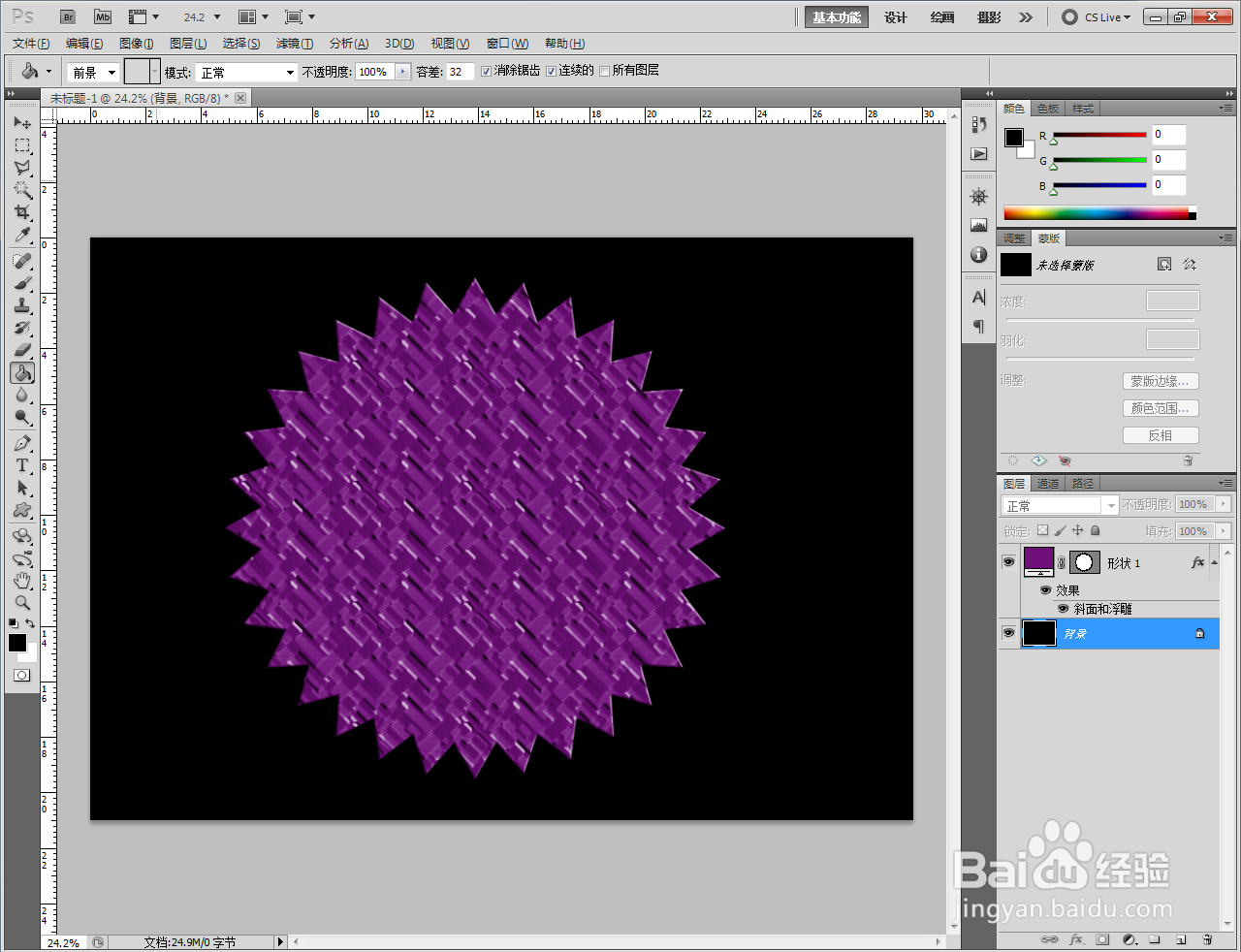Open the 滤镜 menu
Image resolution: width=1241 pixels, height=952 pixels.
click(x=295, y=44)
